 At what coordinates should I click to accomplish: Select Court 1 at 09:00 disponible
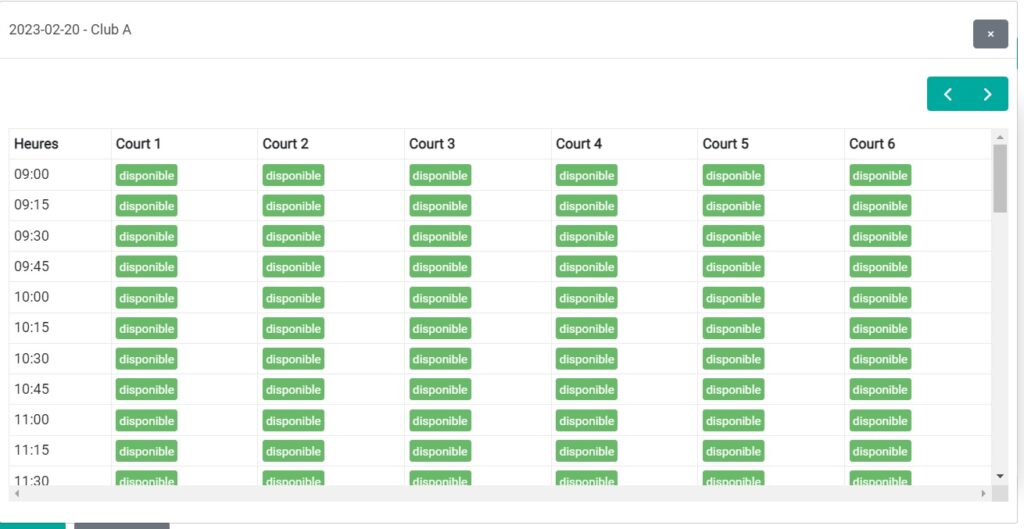146,175
